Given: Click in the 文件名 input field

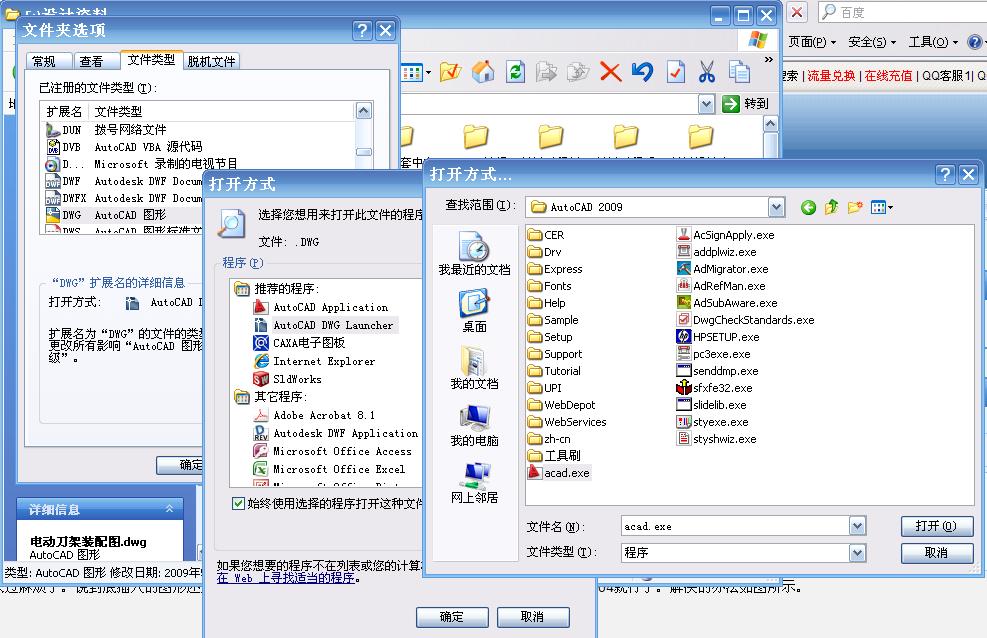Looking at the screenshot, I should coord(735,526).
